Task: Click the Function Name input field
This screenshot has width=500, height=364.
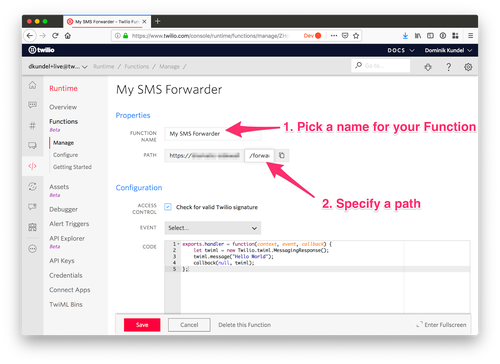Action: [x=212, y=134]
